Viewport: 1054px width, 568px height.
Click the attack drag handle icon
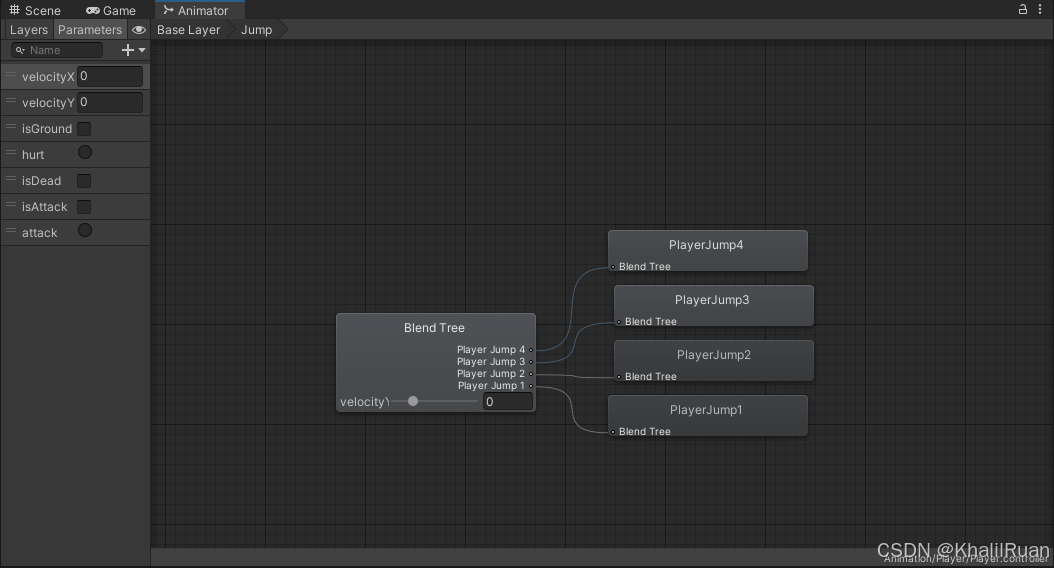[11, 231]
